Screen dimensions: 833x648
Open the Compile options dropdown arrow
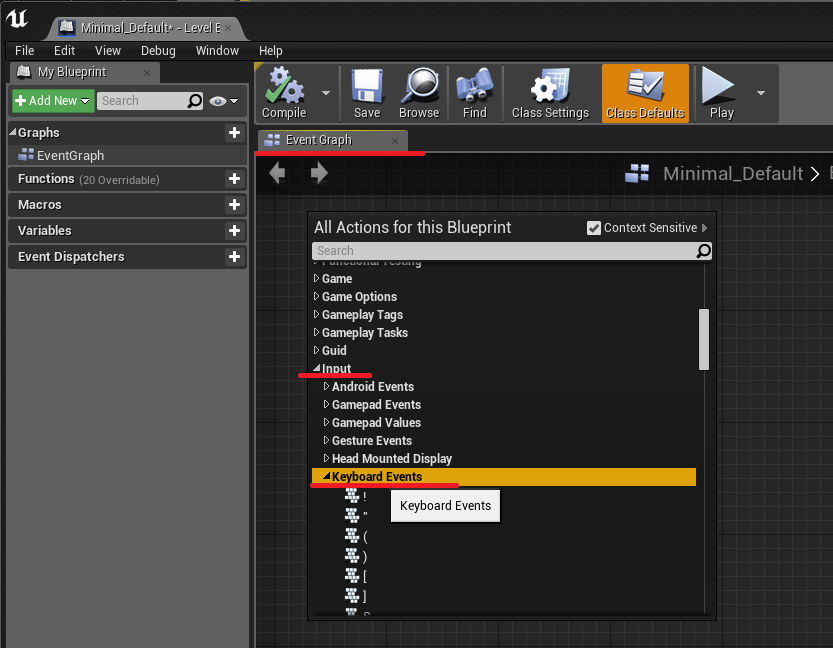pyautogui.click(x=326, y=93)
